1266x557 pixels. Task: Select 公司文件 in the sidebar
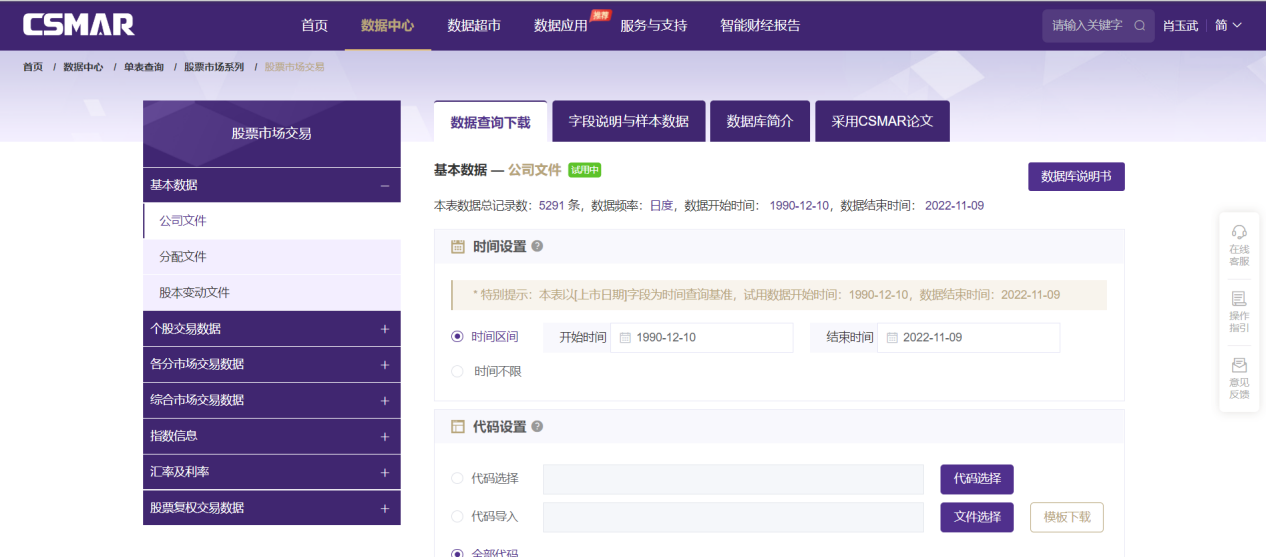pos(272,221)
